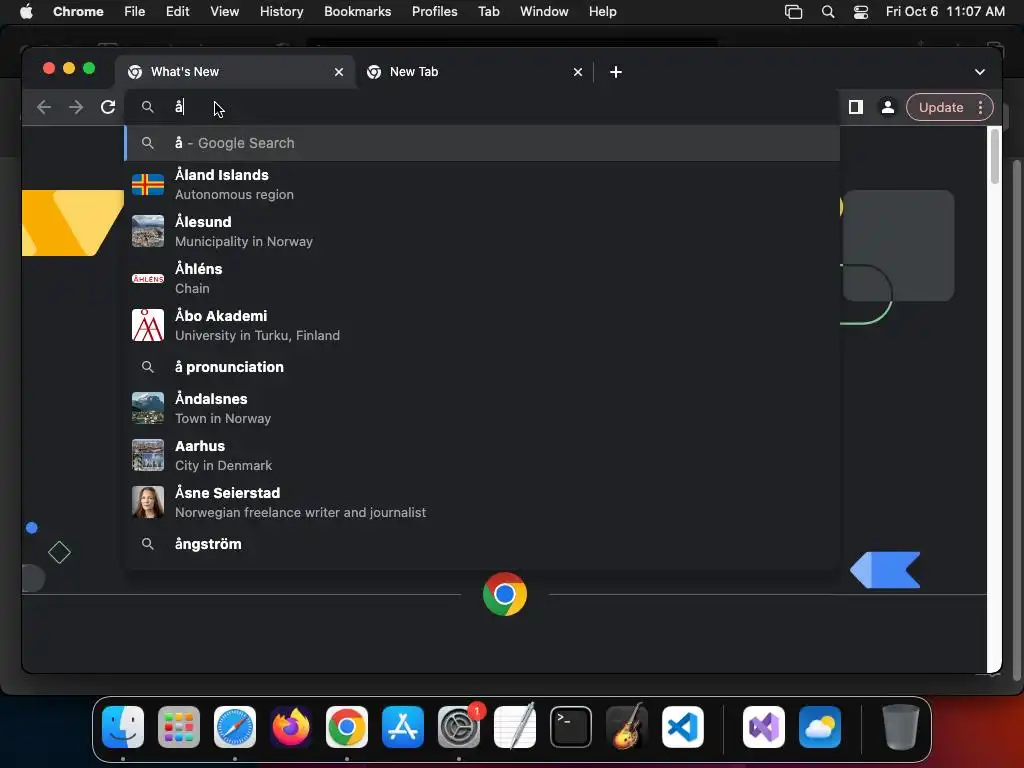Choose the Åbo Akademi suggestion
The image size is (1024, 768).
482,326
